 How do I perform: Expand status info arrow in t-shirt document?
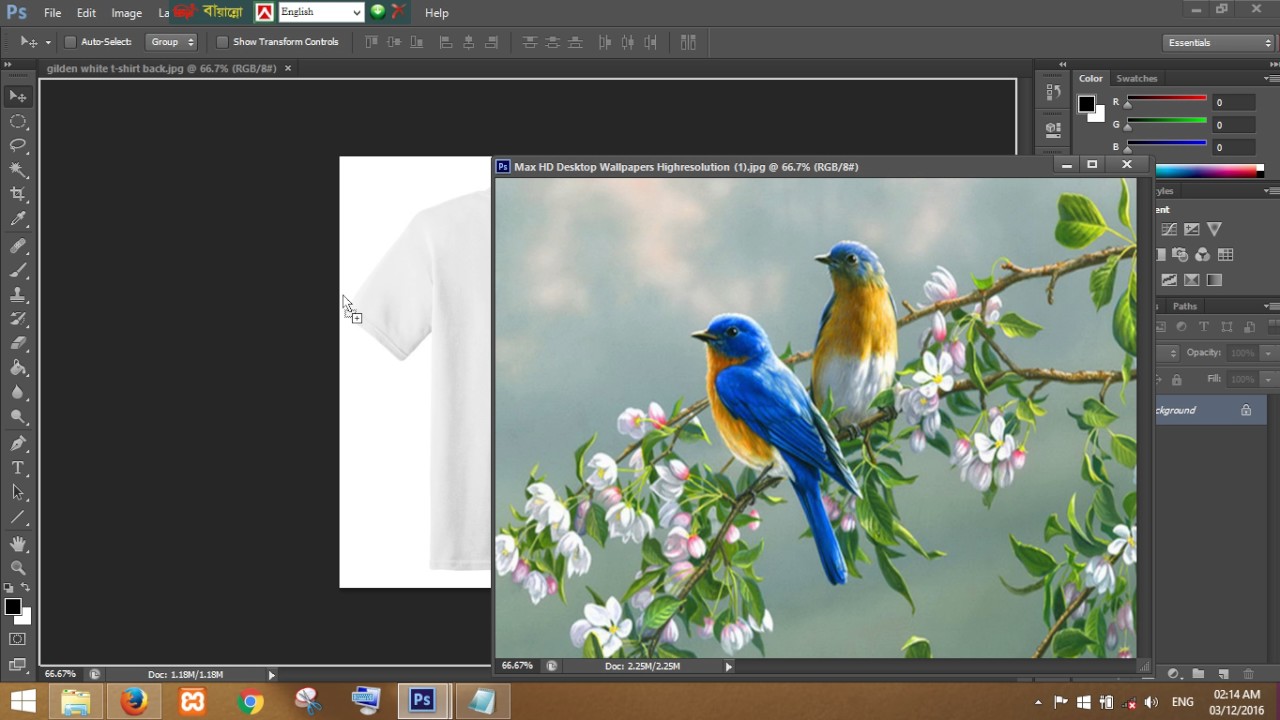click(271, 675)
